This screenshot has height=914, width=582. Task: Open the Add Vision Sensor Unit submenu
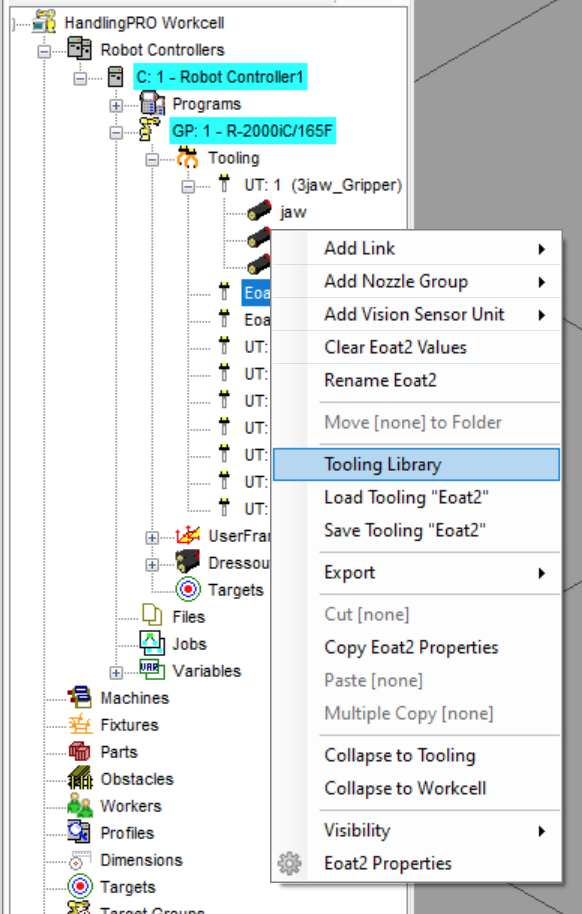pos(416,315)
